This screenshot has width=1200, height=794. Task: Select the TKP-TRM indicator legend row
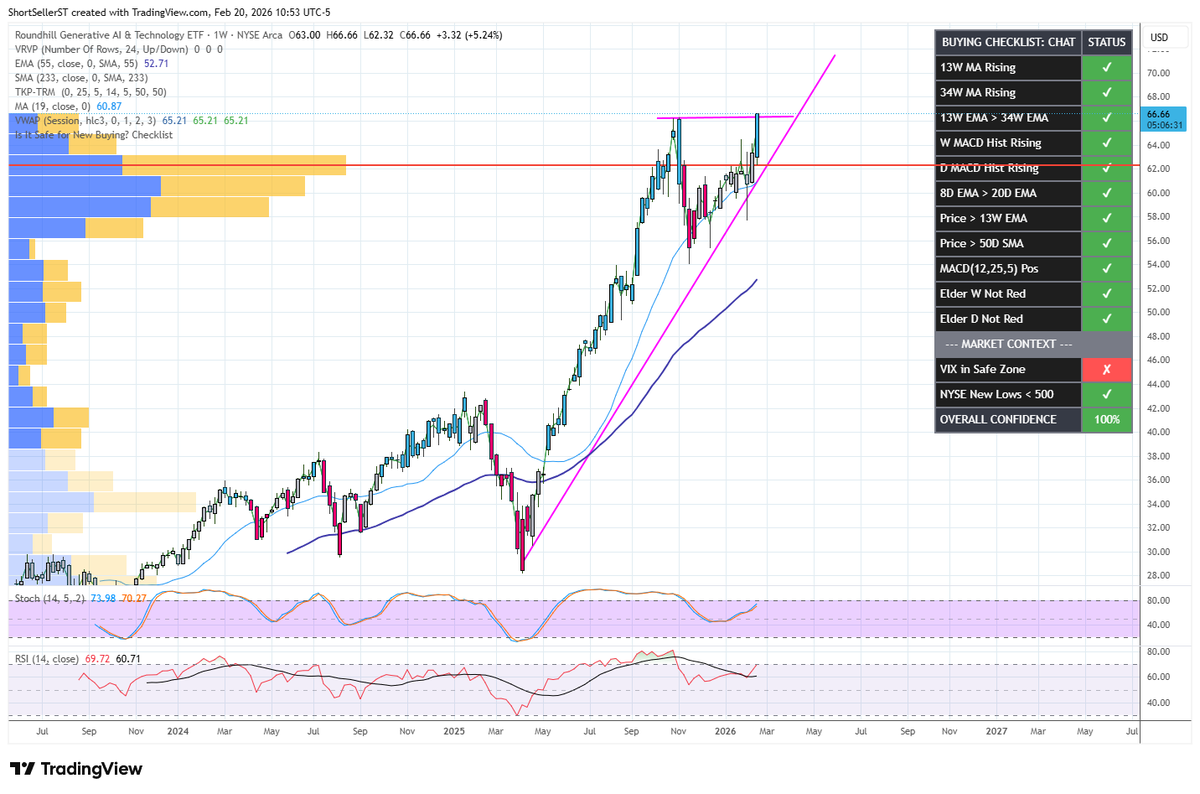point(91,90)
